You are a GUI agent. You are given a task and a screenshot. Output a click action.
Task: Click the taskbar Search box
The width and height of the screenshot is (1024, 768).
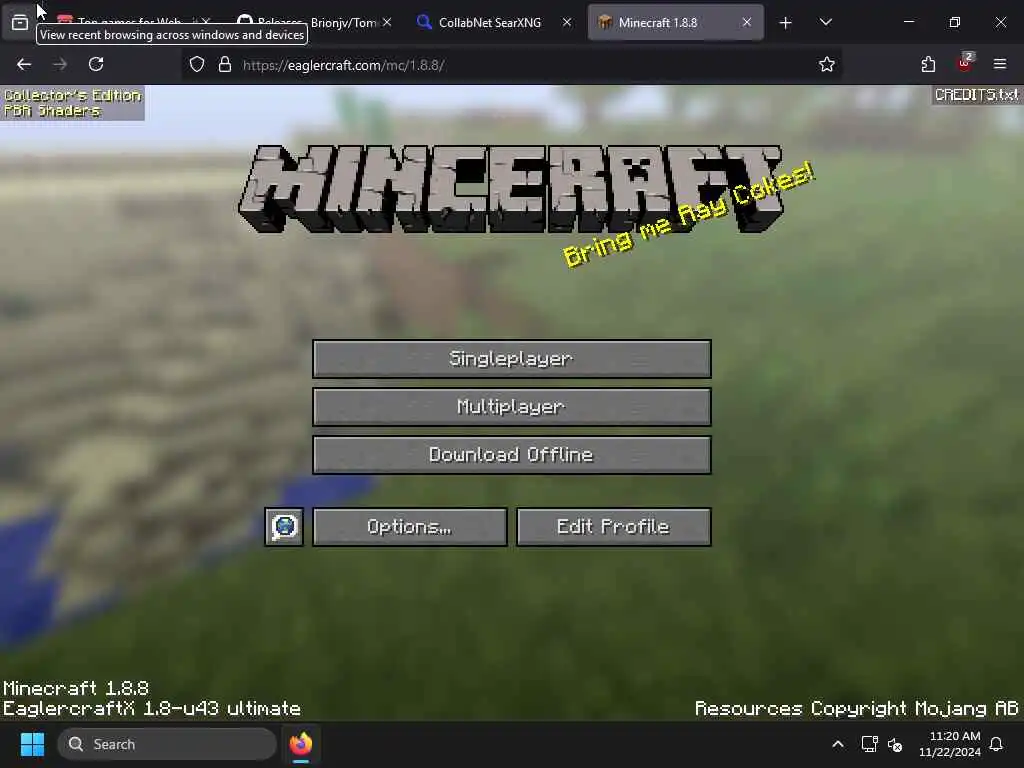167,744
